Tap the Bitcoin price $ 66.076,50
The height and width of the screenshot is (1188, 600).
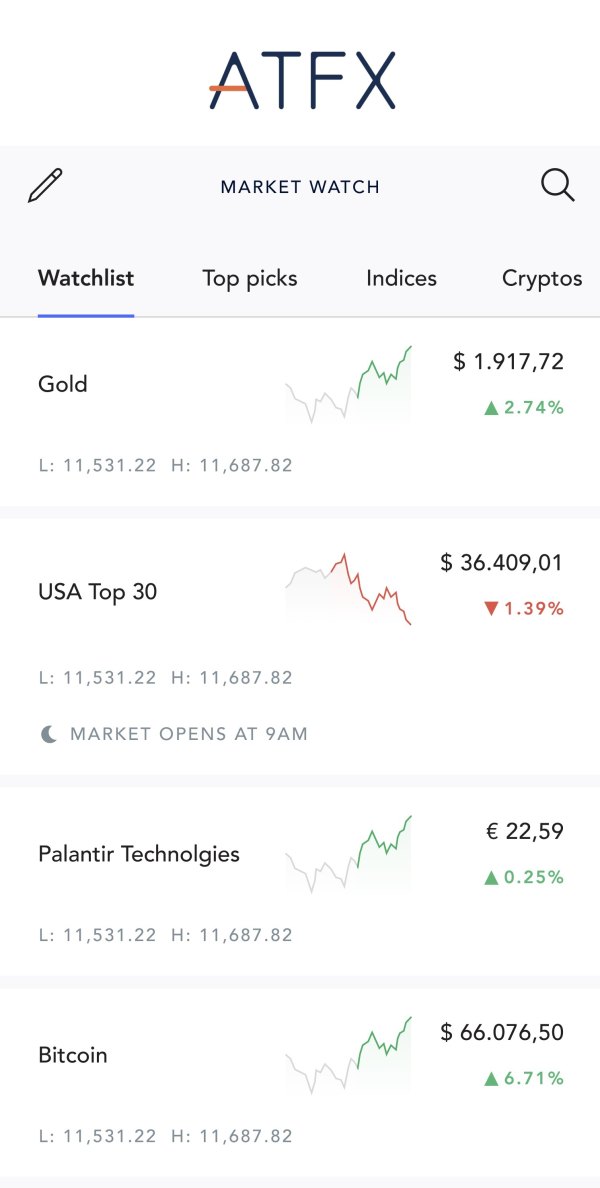pos(502,1032)
